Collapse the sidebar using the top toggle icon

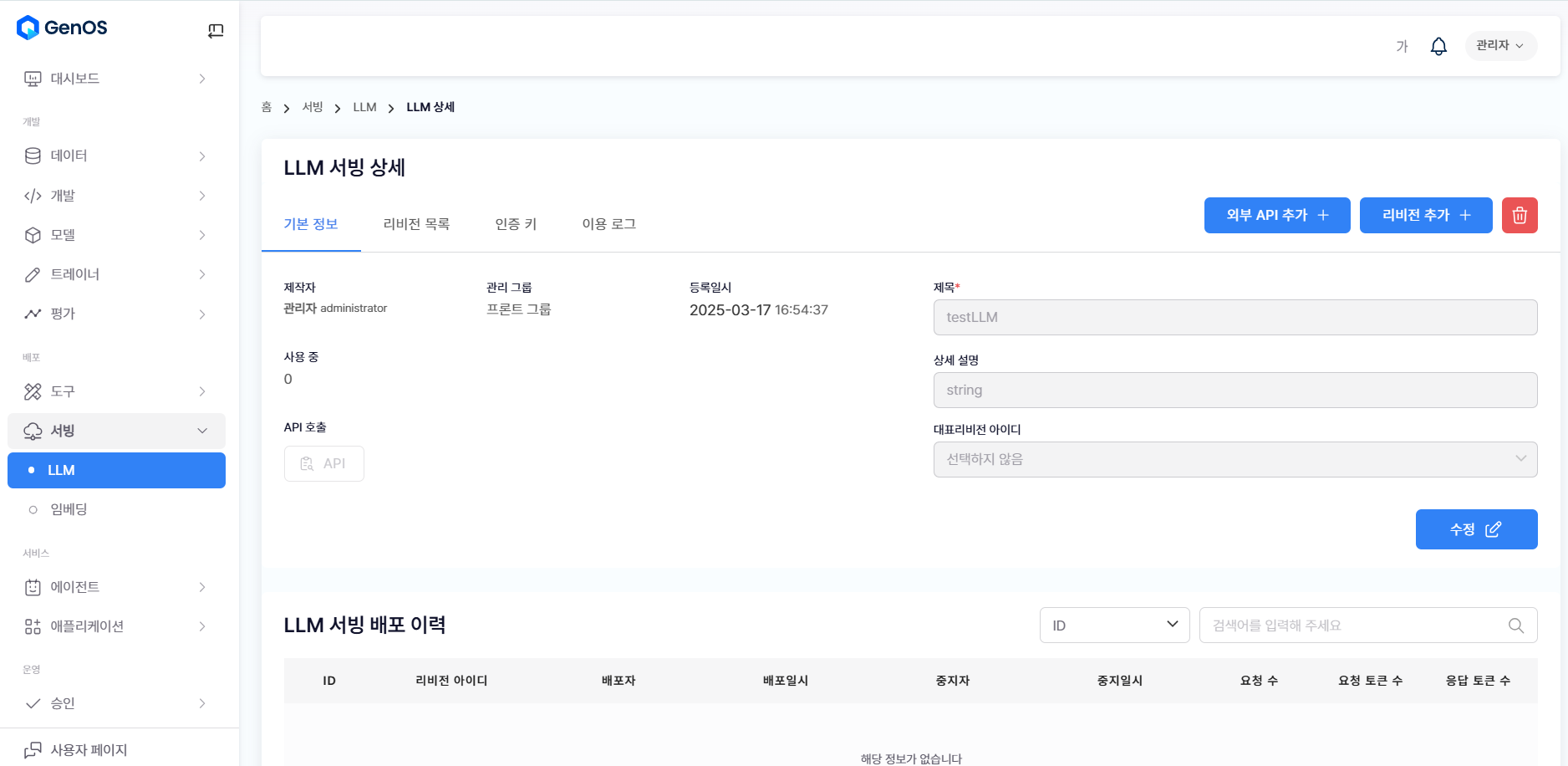[x=216, y=31]
